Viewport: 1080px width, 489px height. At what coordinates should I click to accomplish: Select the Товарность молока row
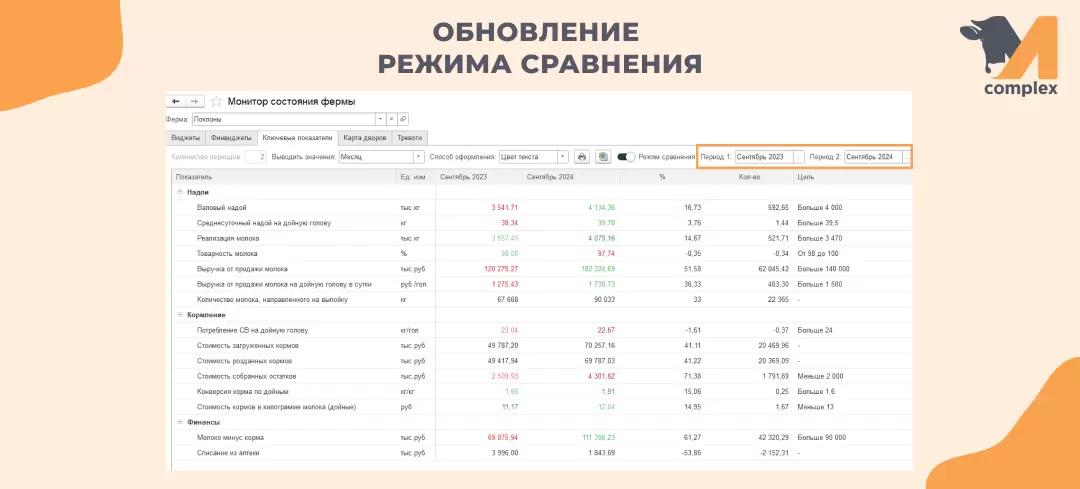coord(542,253)
